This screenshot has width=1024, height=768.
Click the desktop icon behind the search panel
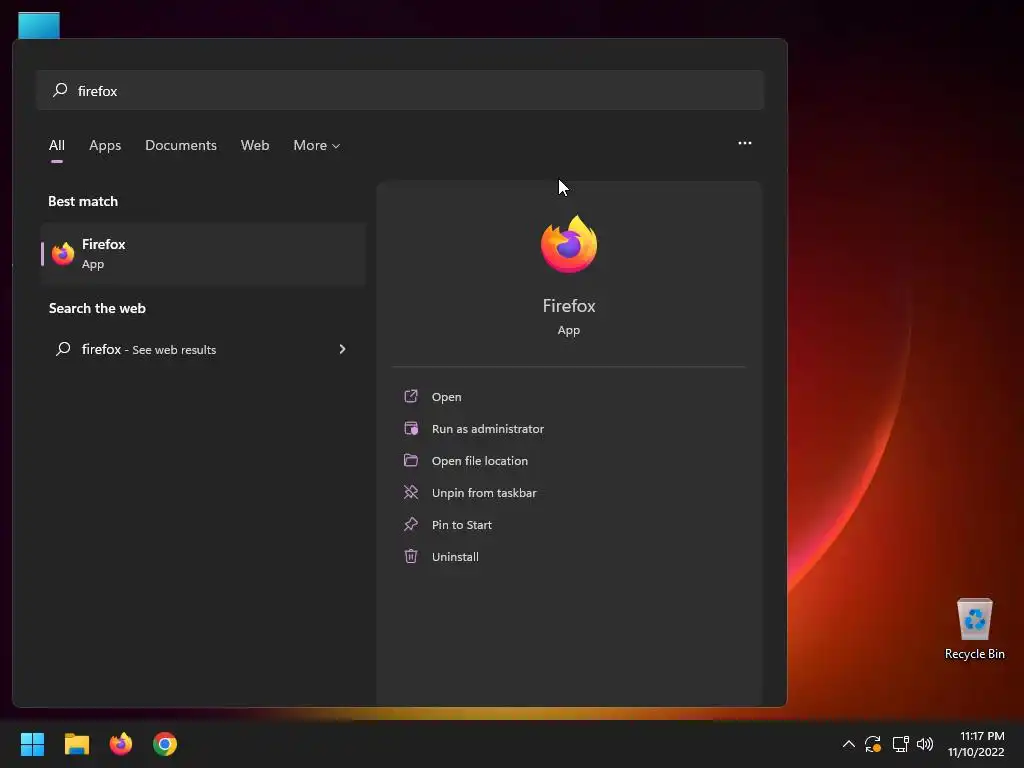click(x=39, y=25)
